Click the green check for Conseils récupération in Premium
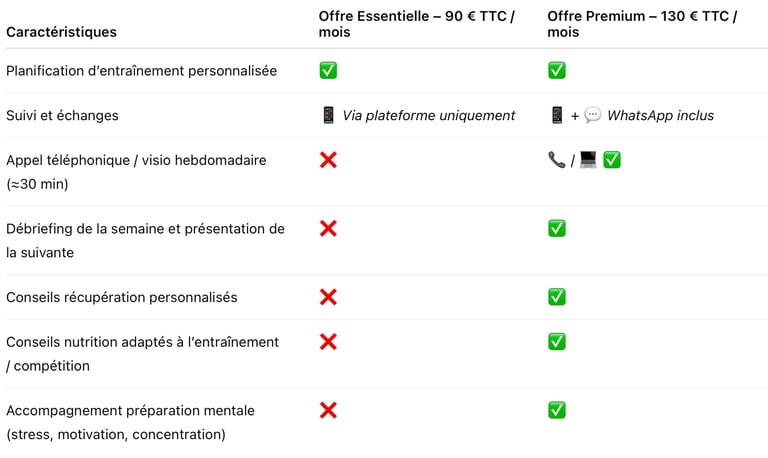Image resolution: width=768 pixels, height=458 pixels. [x=557, y=297]
